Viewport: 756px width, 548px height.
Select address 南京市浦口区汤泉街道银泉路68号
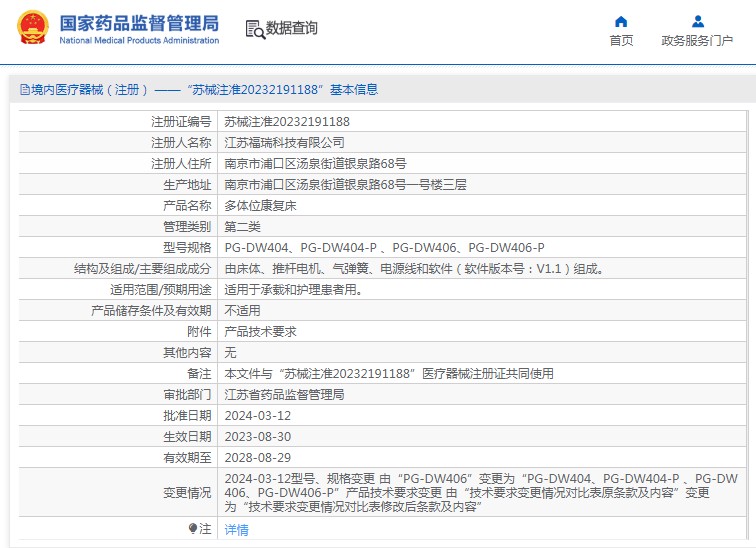tap(315, 164)
